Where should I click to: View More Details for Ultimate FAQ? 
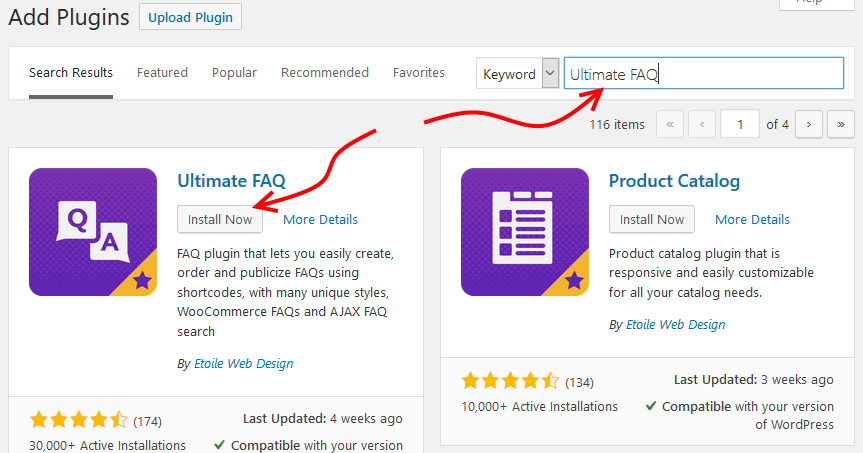(320, 219)
